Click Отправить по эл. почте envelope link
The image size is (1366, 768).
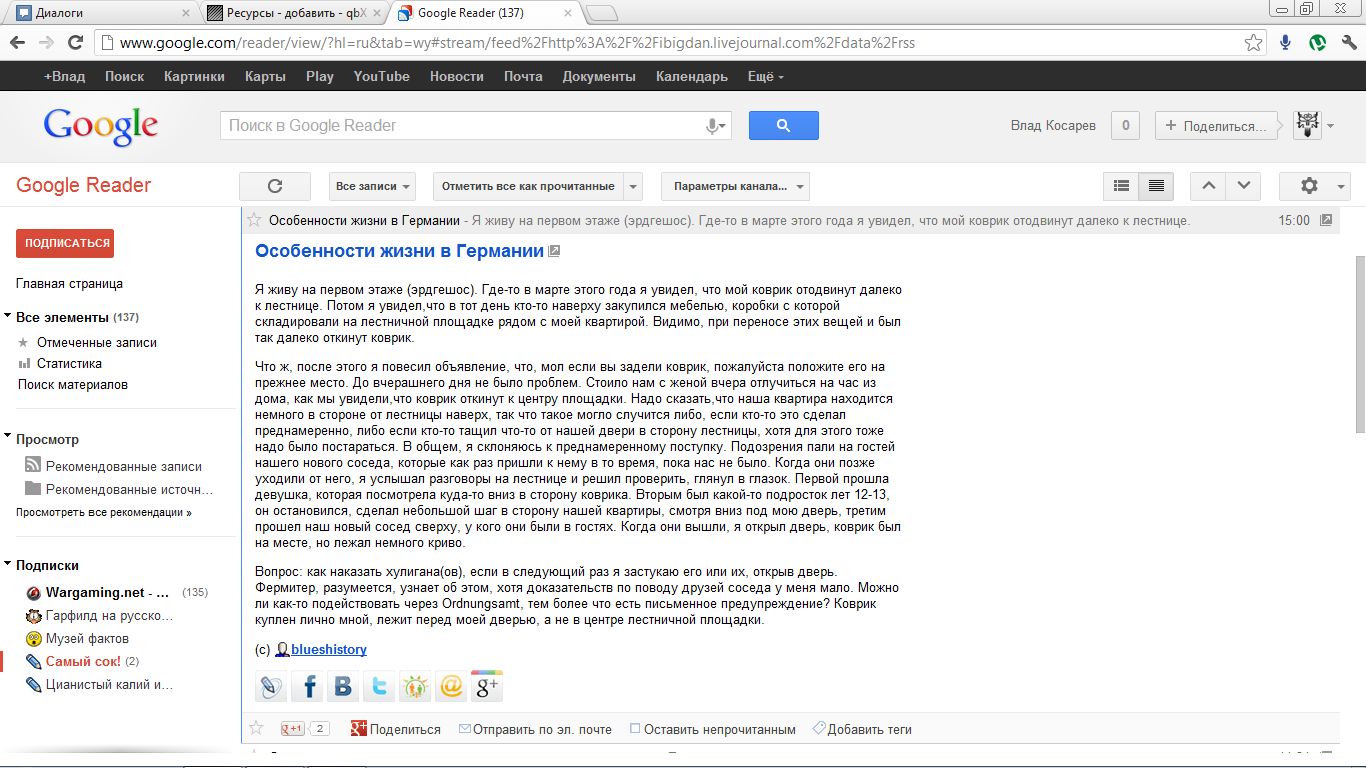pyautogui.click(x=535, y=729)
